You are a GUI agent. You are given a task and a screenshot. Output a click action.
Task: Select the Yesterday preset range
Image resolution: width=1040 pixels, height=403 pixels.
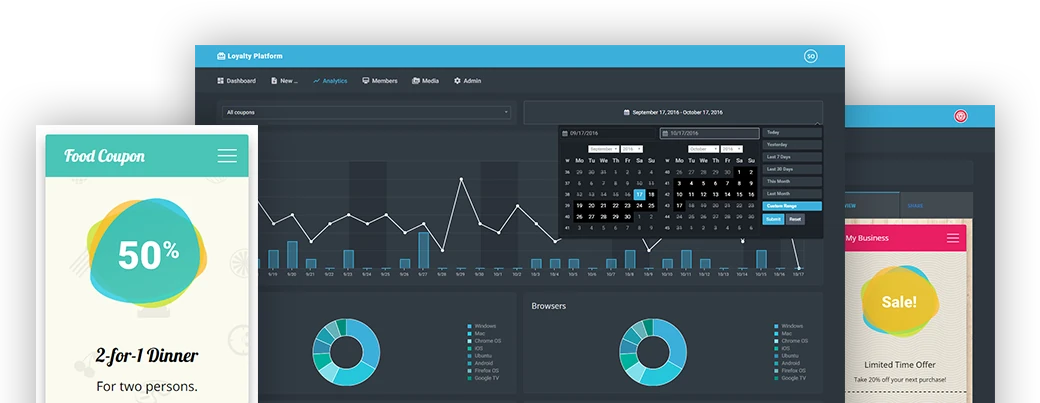click(792, 144)
